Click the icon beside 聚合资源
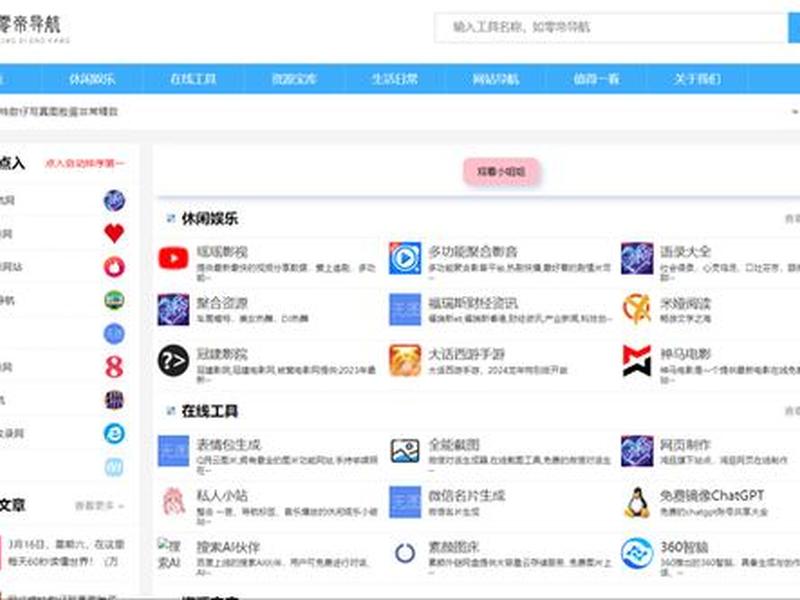 point(173,310)
